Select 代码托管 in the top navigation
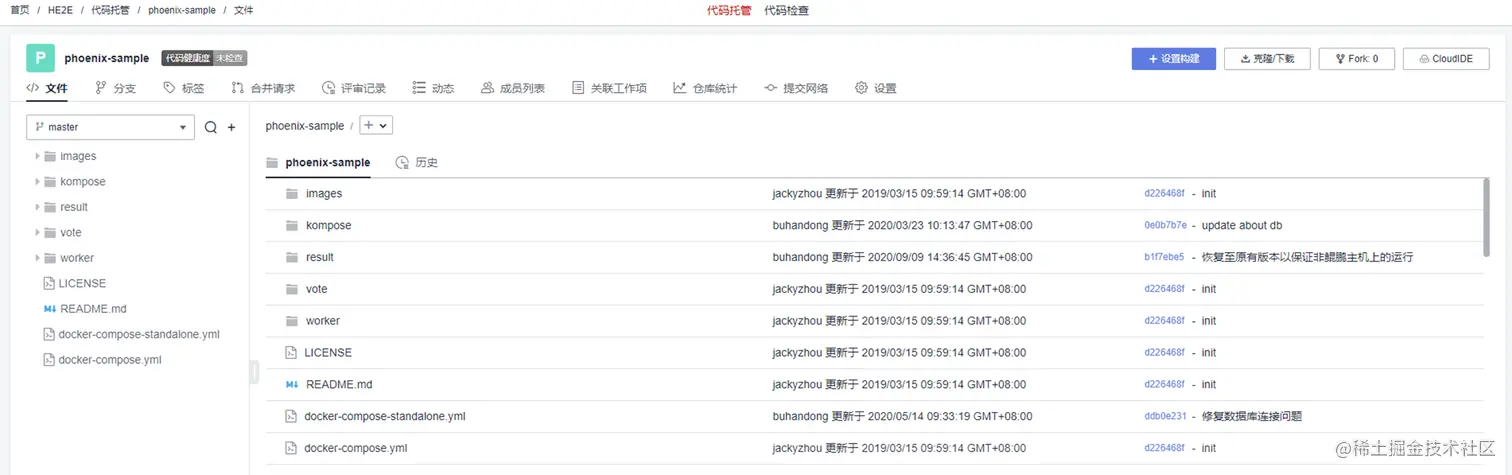The image size is (1512, 475). coord(729,11)
